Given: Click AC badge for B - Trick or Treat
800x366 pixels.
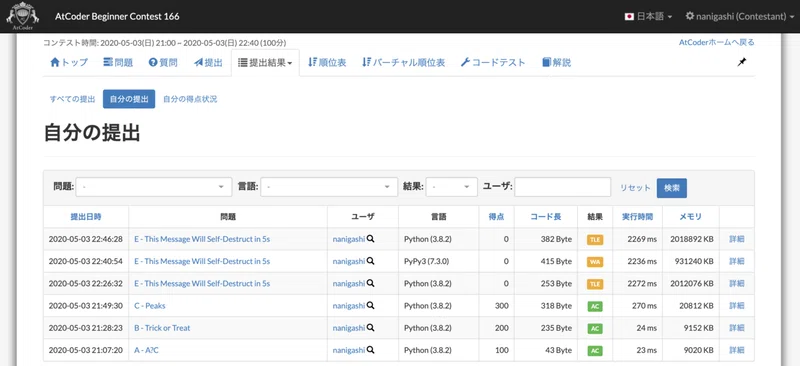Looking at the screenshot, I should [x=595, y=328].
